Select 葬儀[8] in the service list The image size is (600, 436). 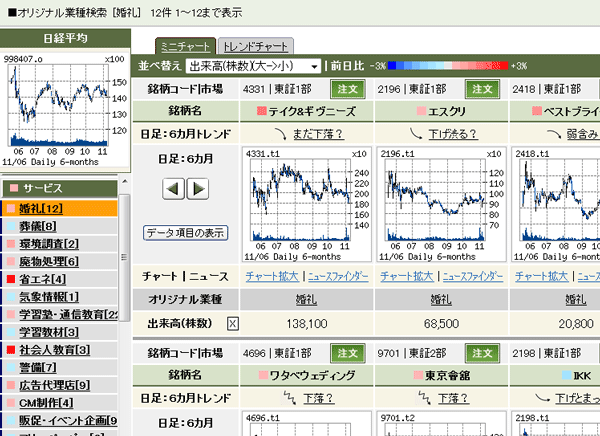pyautogui.click(x=38, y=226)
